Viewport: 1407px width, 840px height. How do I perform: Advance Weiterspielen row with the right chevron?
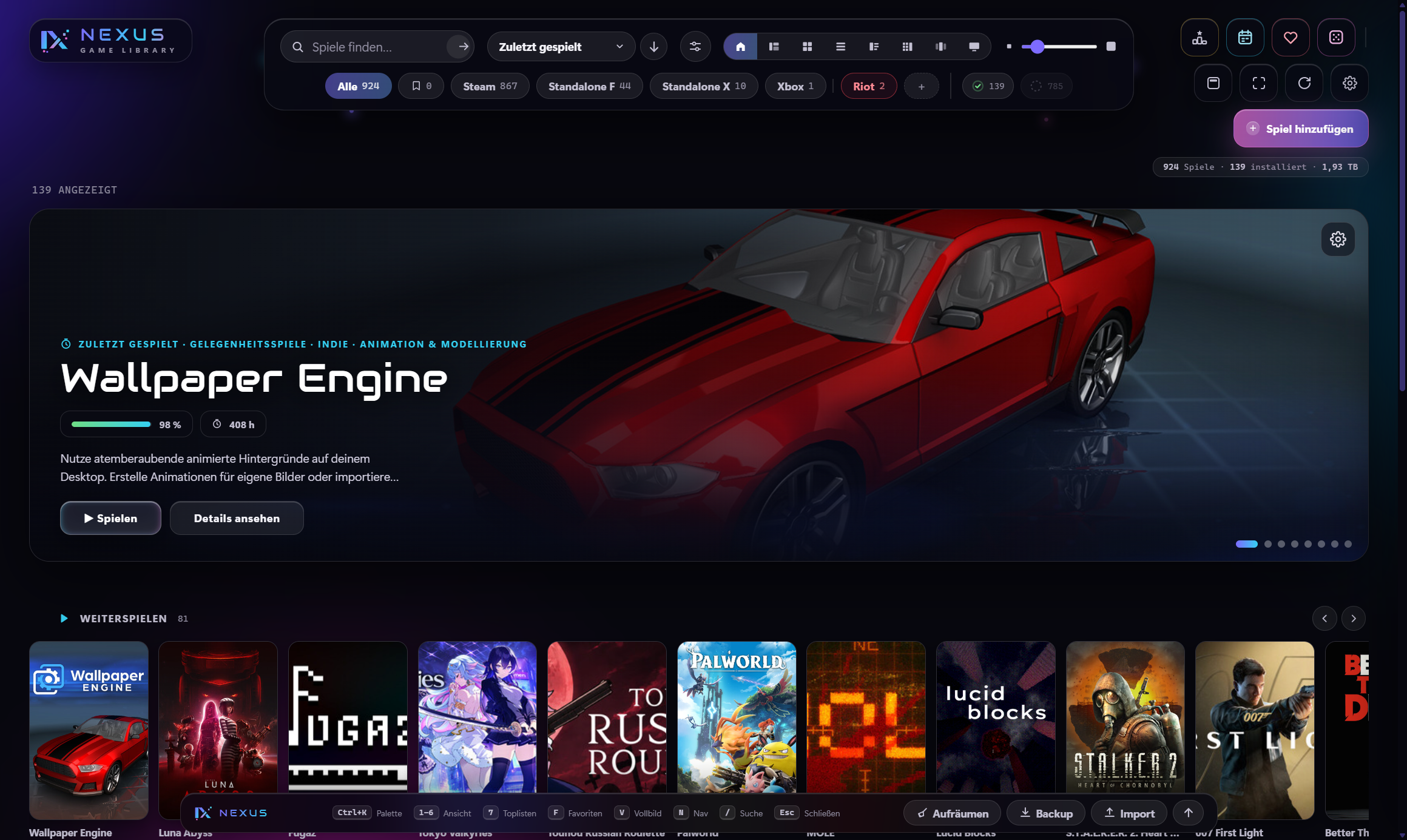pyautogui.click(x=1353, y=619)
